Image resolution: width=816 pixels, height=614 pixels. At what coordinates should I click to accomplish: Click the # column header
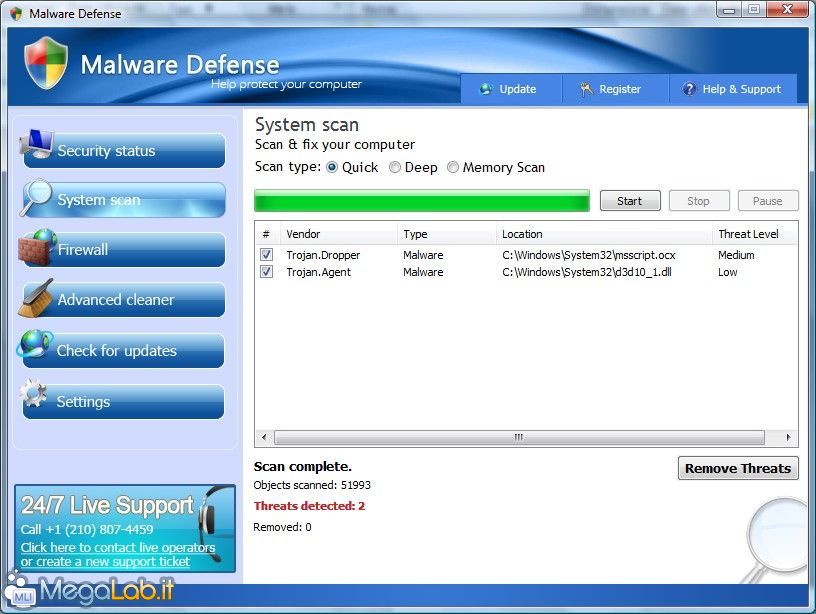coord(267,234)
